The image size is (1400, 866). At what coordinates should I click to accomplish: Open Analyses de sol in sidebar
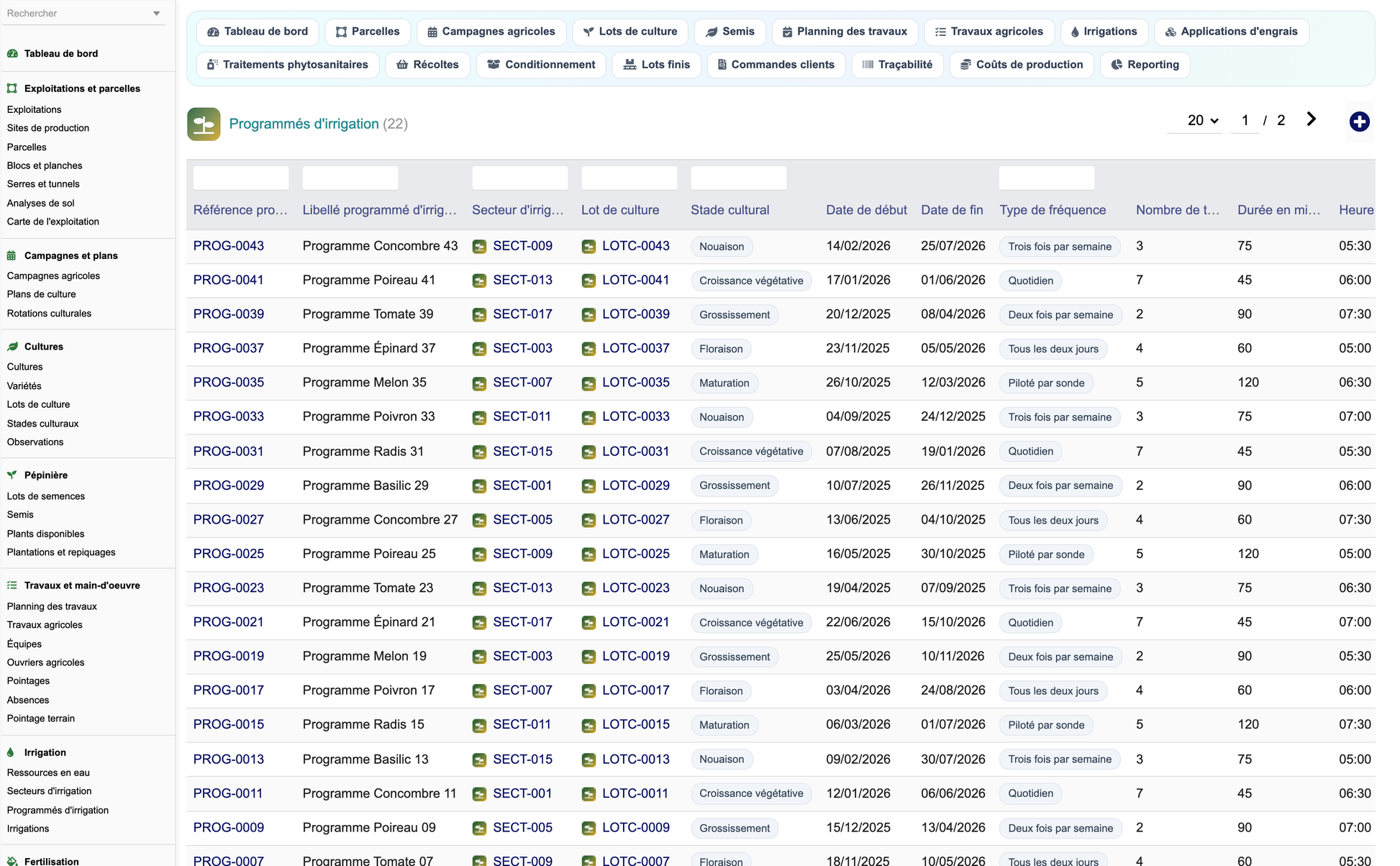(41, 203)
